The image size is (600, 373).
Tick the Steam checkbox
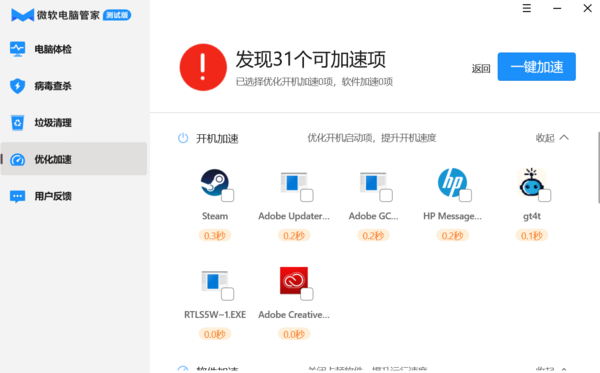click(x=228, y=195)
